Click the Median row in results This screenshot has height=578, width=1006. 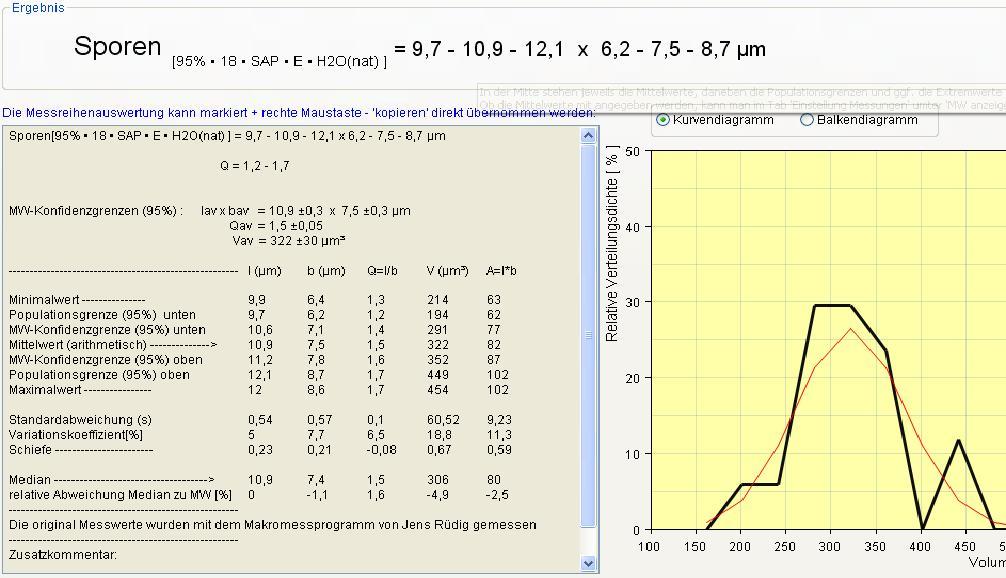tap(111, 480)
